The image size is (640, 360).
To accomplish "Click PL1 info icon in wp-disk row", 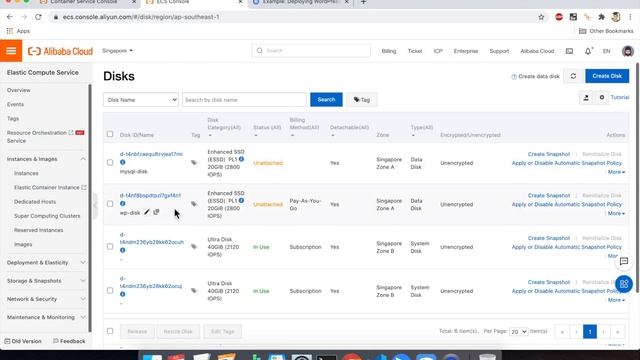I will point(242,200).
